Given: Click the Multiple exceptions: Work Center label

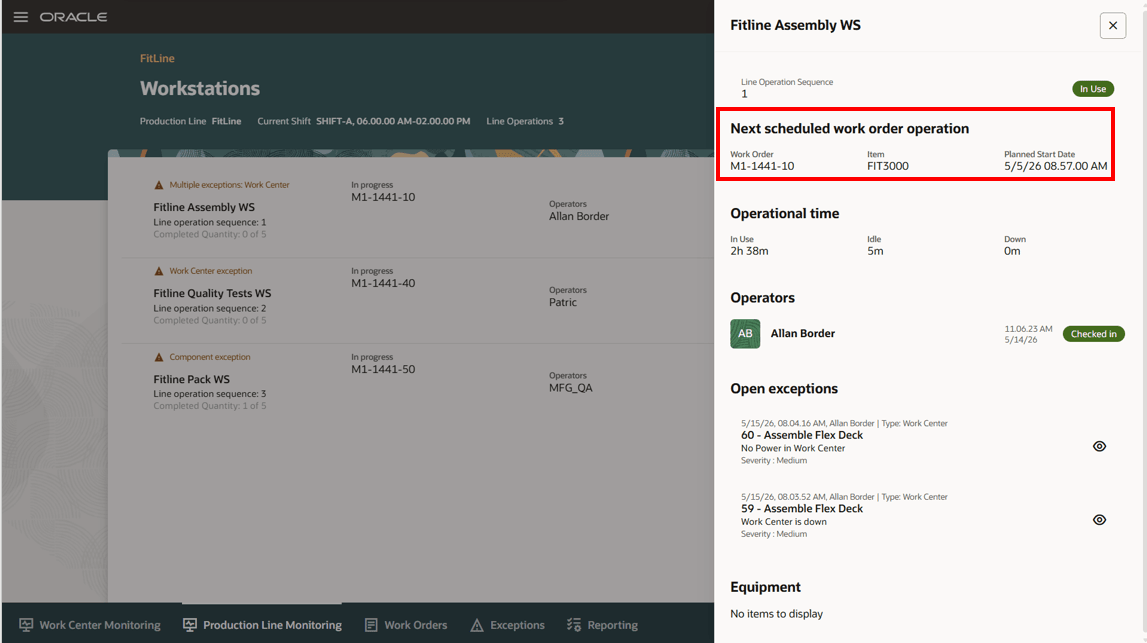Looking at the screenshot, I should coord(229,185).
